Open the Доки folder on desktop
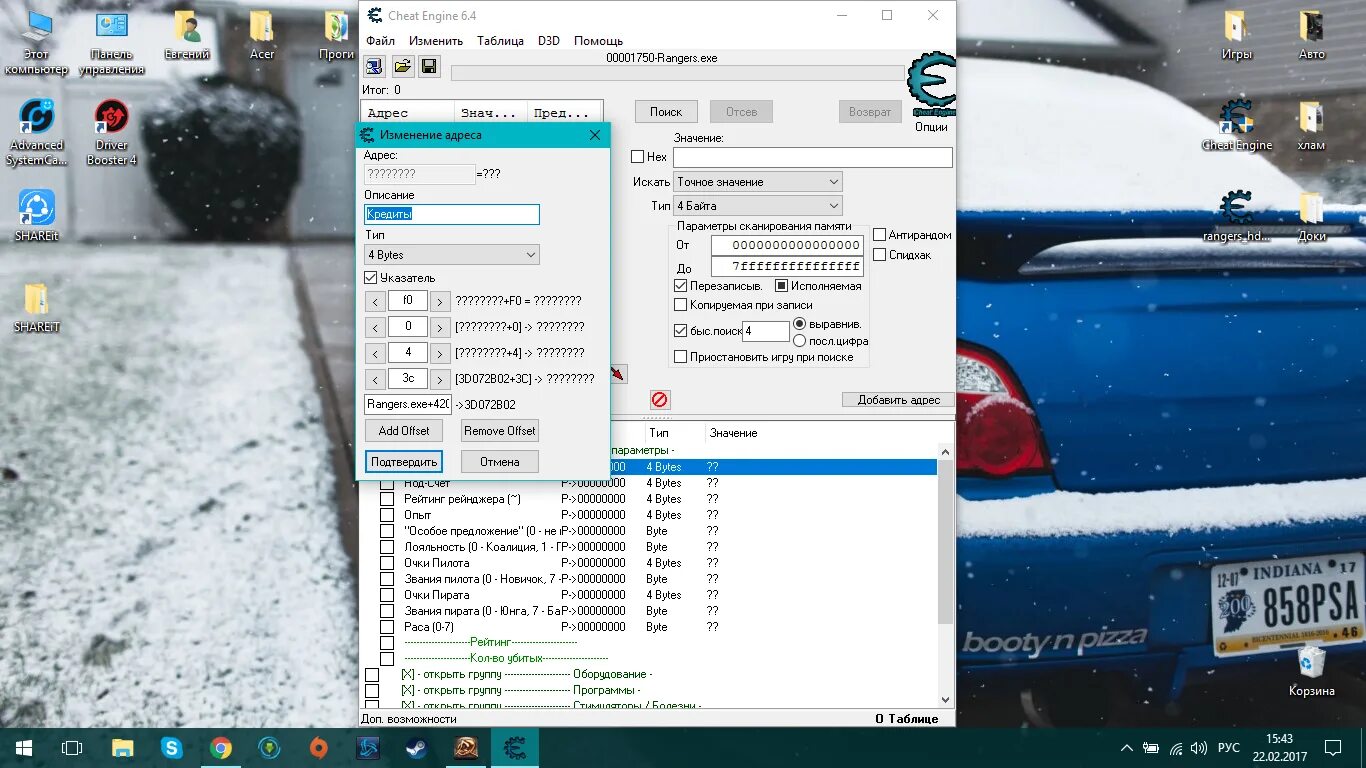 pos(1311,216)
